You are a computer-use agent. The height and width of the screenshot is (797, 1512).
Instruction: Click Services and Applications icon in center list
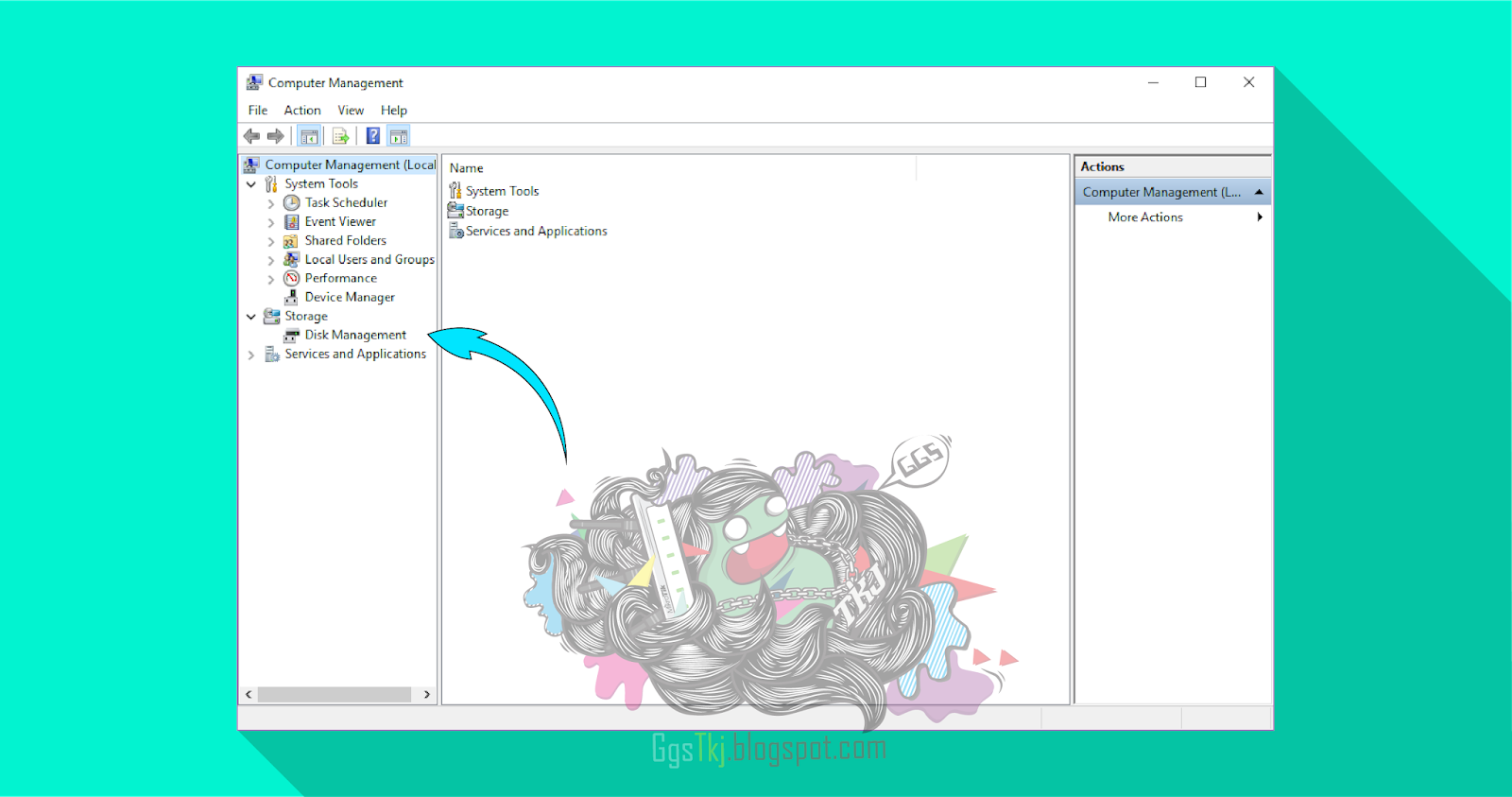point(455,230)
